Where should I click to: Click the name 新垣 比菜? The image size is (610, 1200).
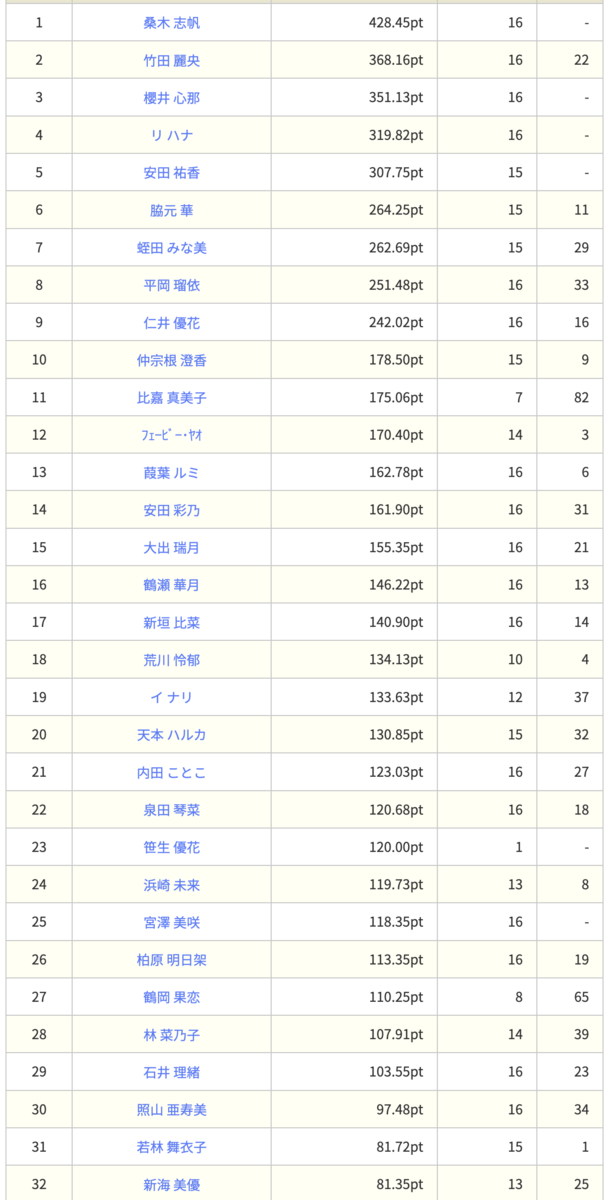(x=171, y=623)
